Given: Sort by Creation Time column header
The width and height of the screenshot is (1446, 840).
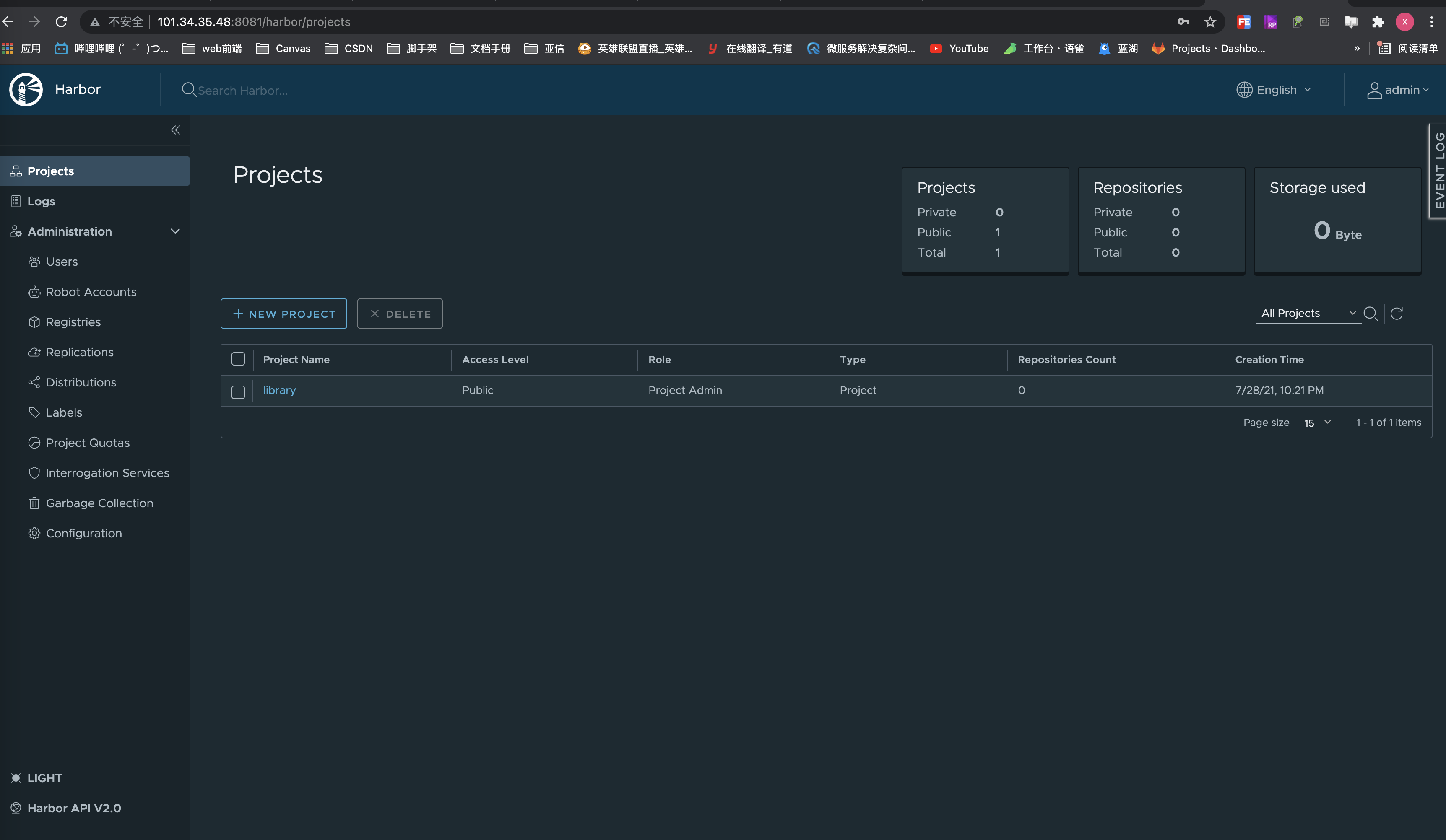Looking at the screenshot, I should (1269, 360).
